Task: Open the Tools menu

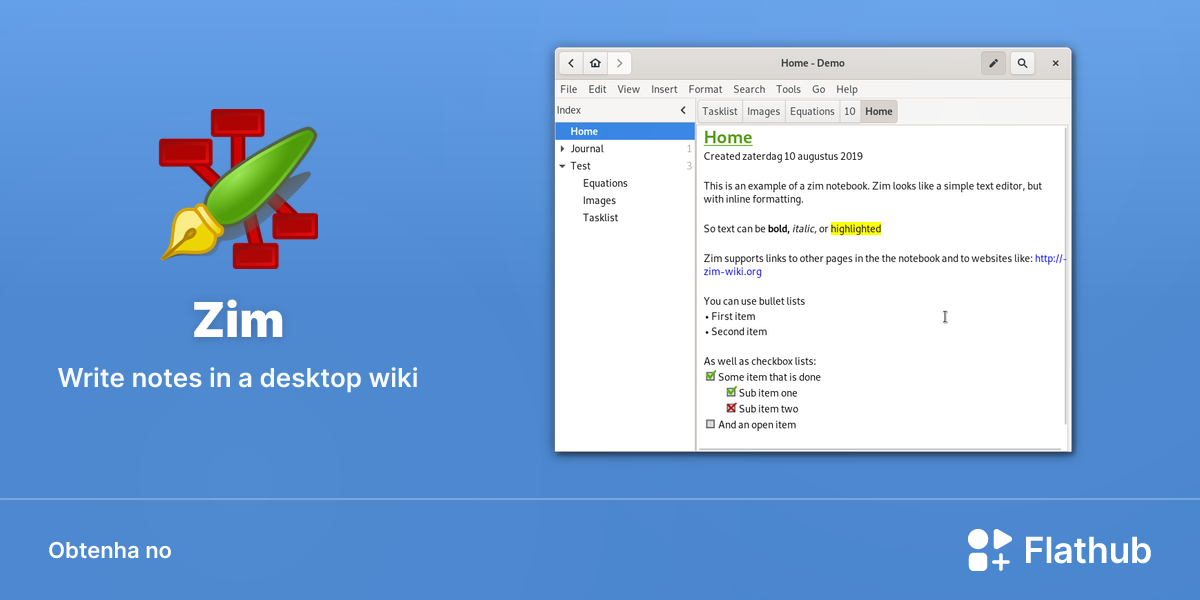Action: pos(788,89)
